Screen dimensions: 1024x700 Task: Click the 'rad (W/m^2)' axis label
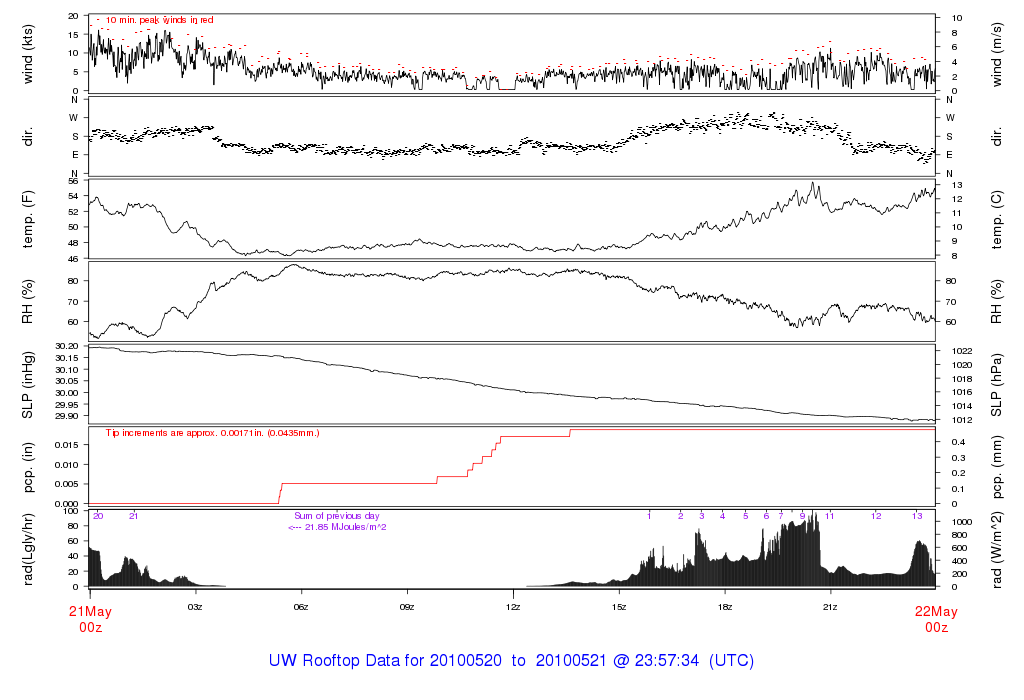click(996, 550)
